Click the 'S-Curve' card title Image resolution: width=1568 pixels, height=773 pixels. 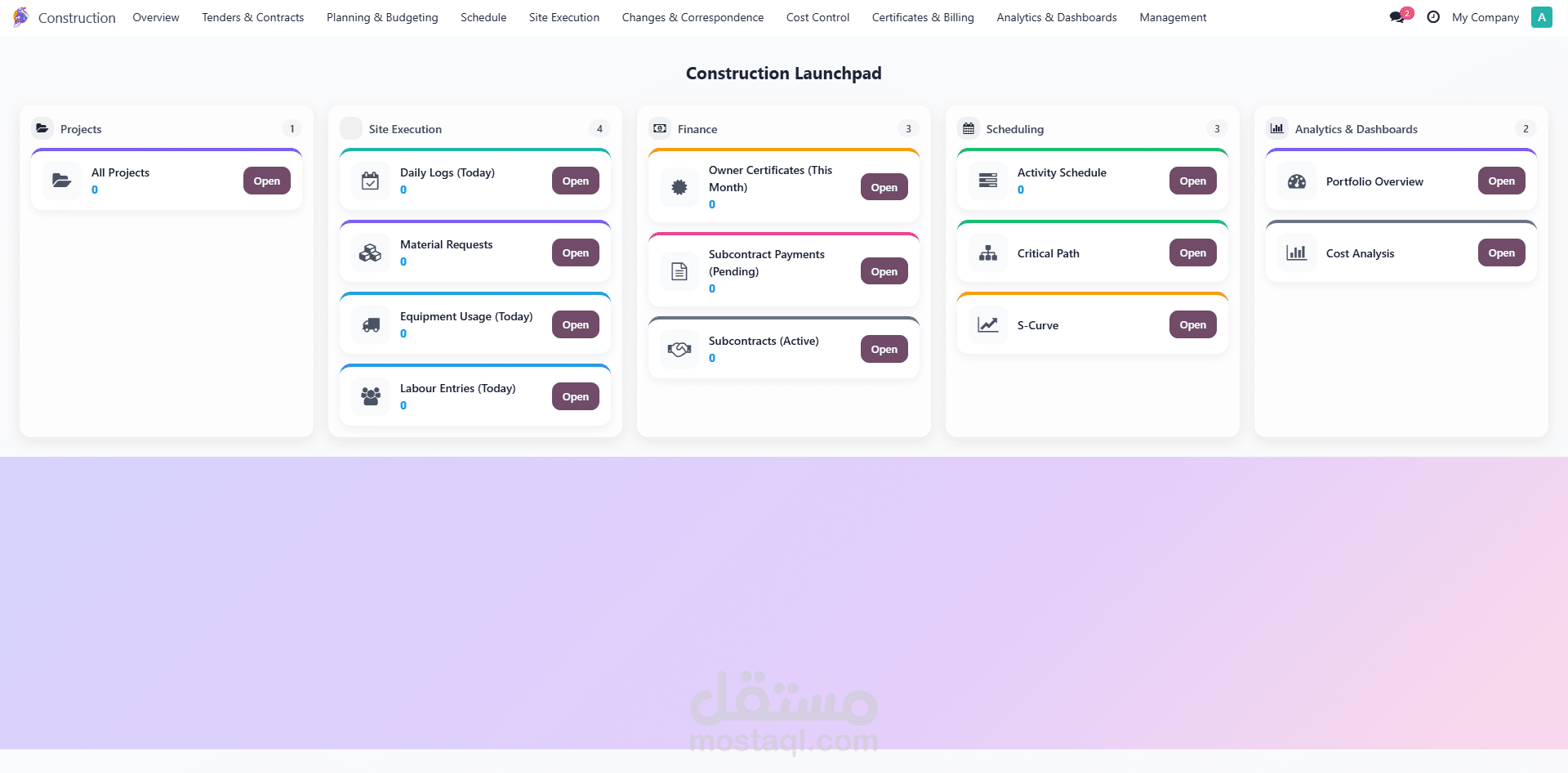[1038, 325]
